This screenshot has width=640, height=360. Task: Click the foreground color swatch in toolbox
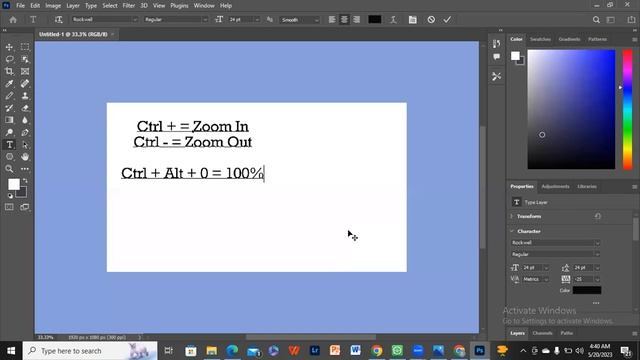(13, 184)
